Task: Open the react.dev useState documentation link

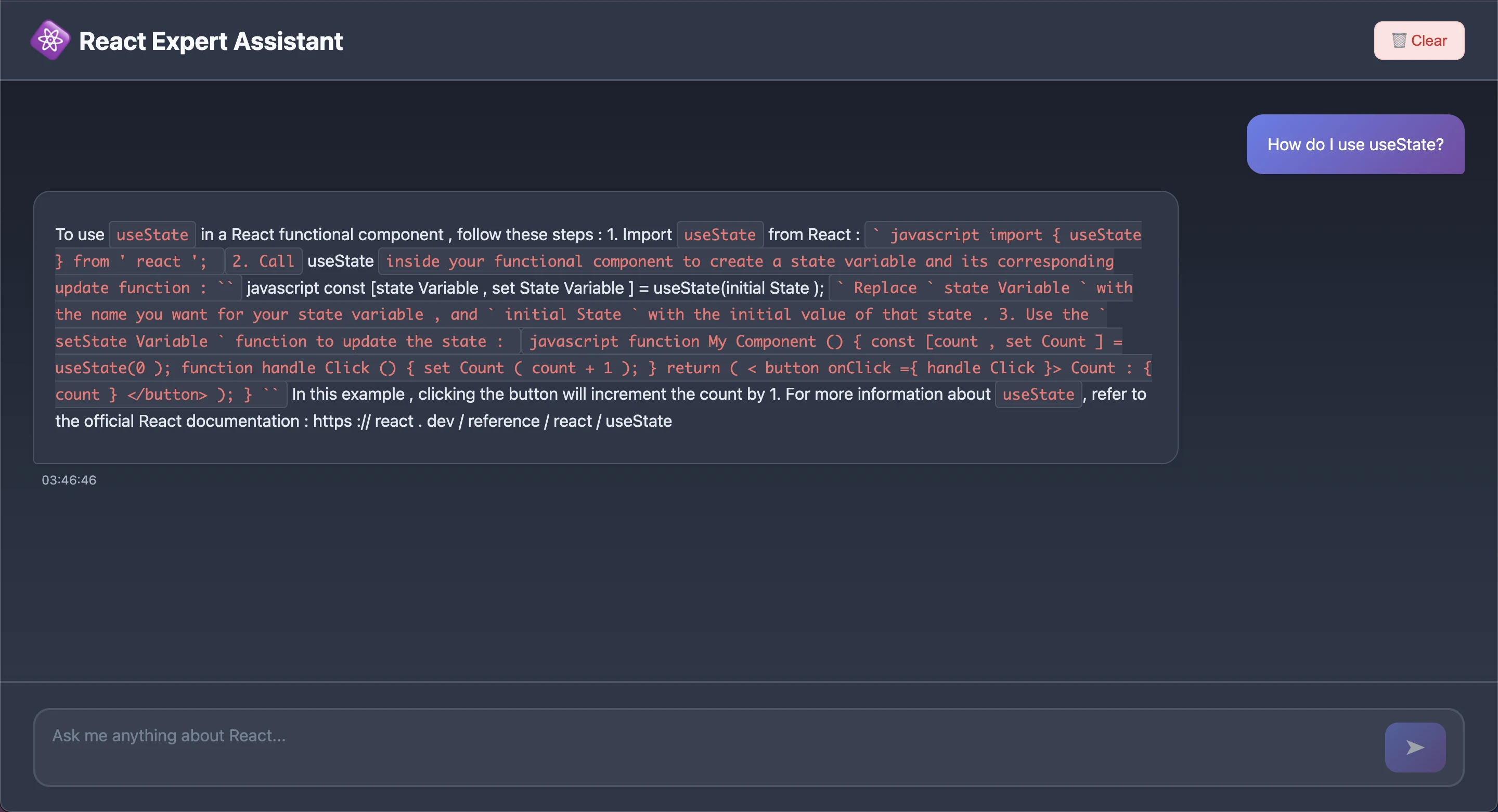Action: pos(492,422)
